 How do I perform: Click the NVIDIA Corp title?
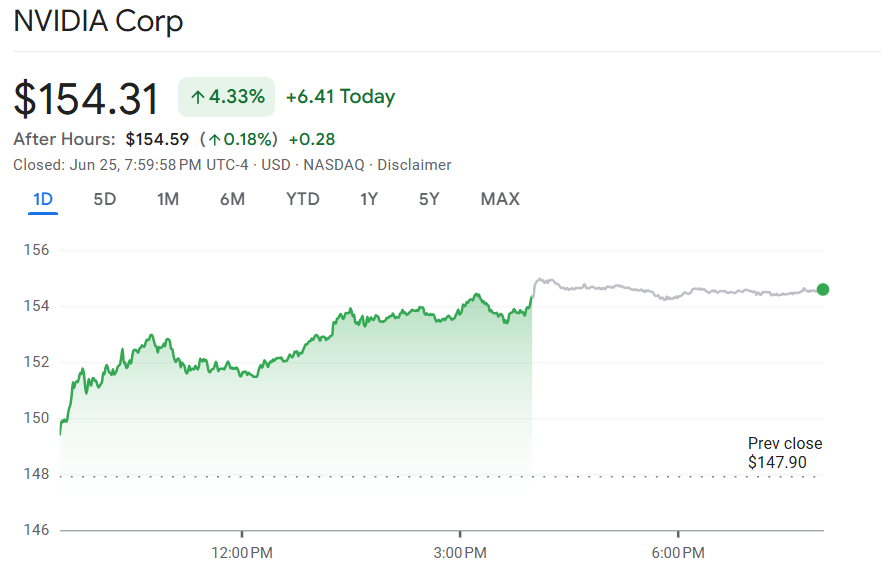tap(98, 22)
